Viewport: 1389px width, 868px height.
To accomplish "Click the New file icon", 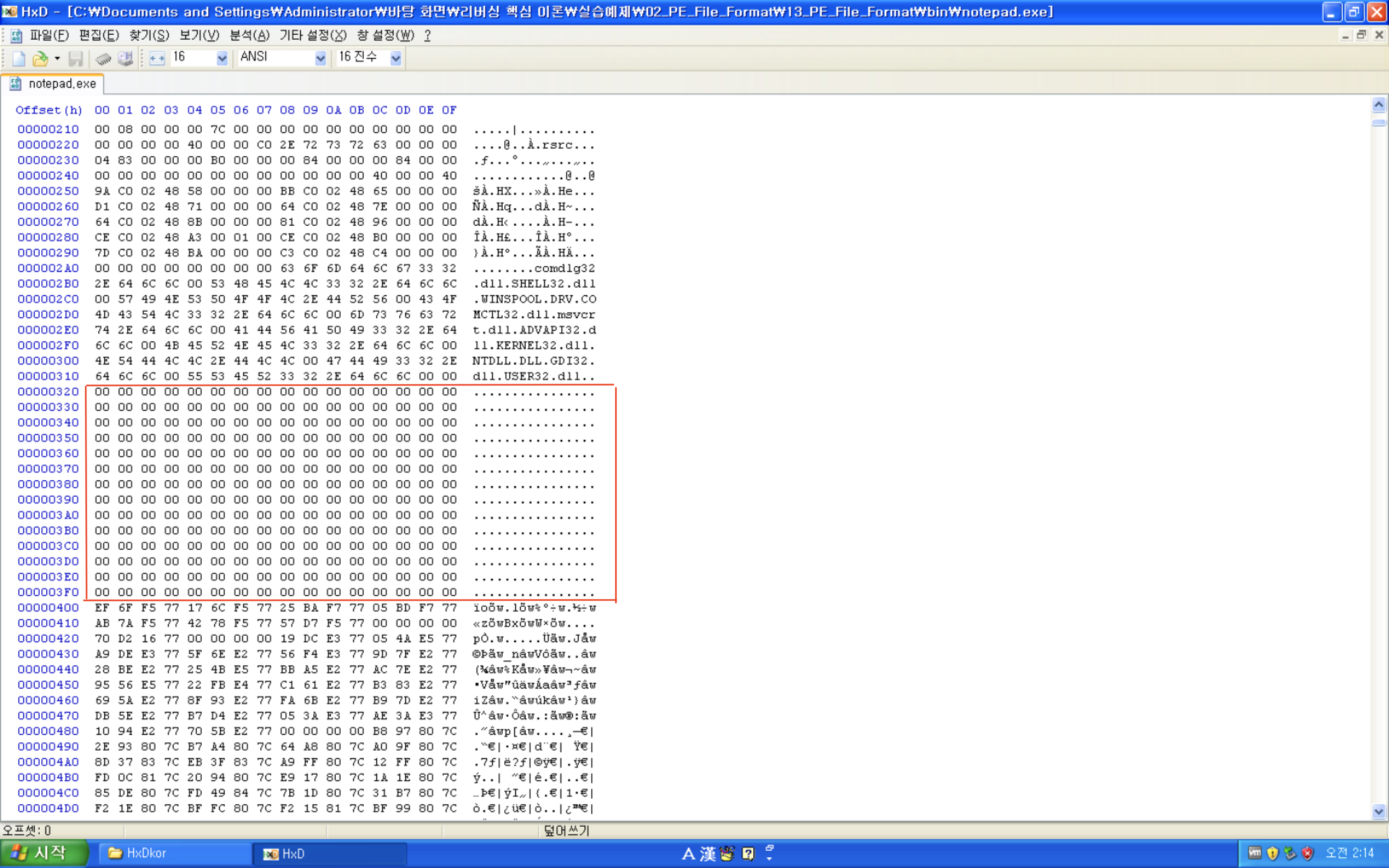I will (18, 58).
